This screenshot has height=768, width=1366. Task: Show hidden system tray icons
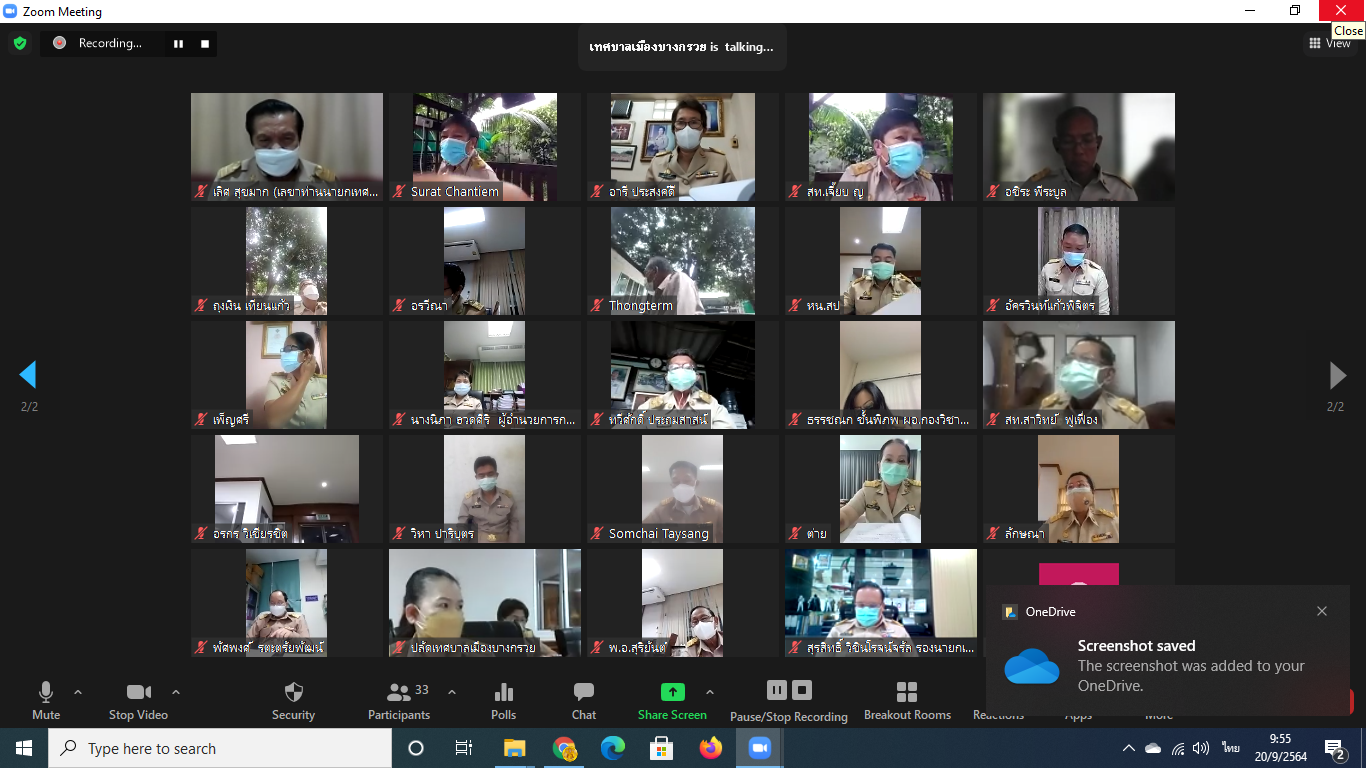1129,748
